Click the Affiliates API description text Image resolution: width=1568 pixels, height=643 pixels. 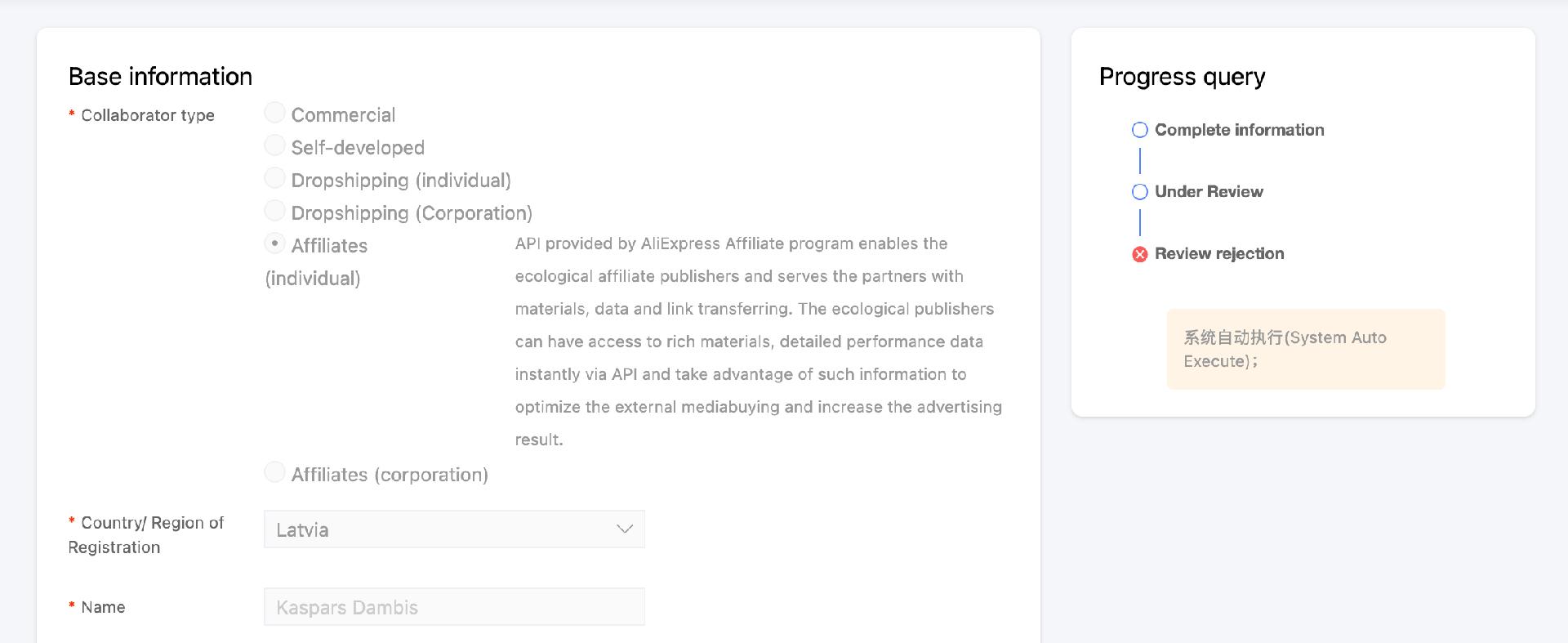tap(757, 342)
